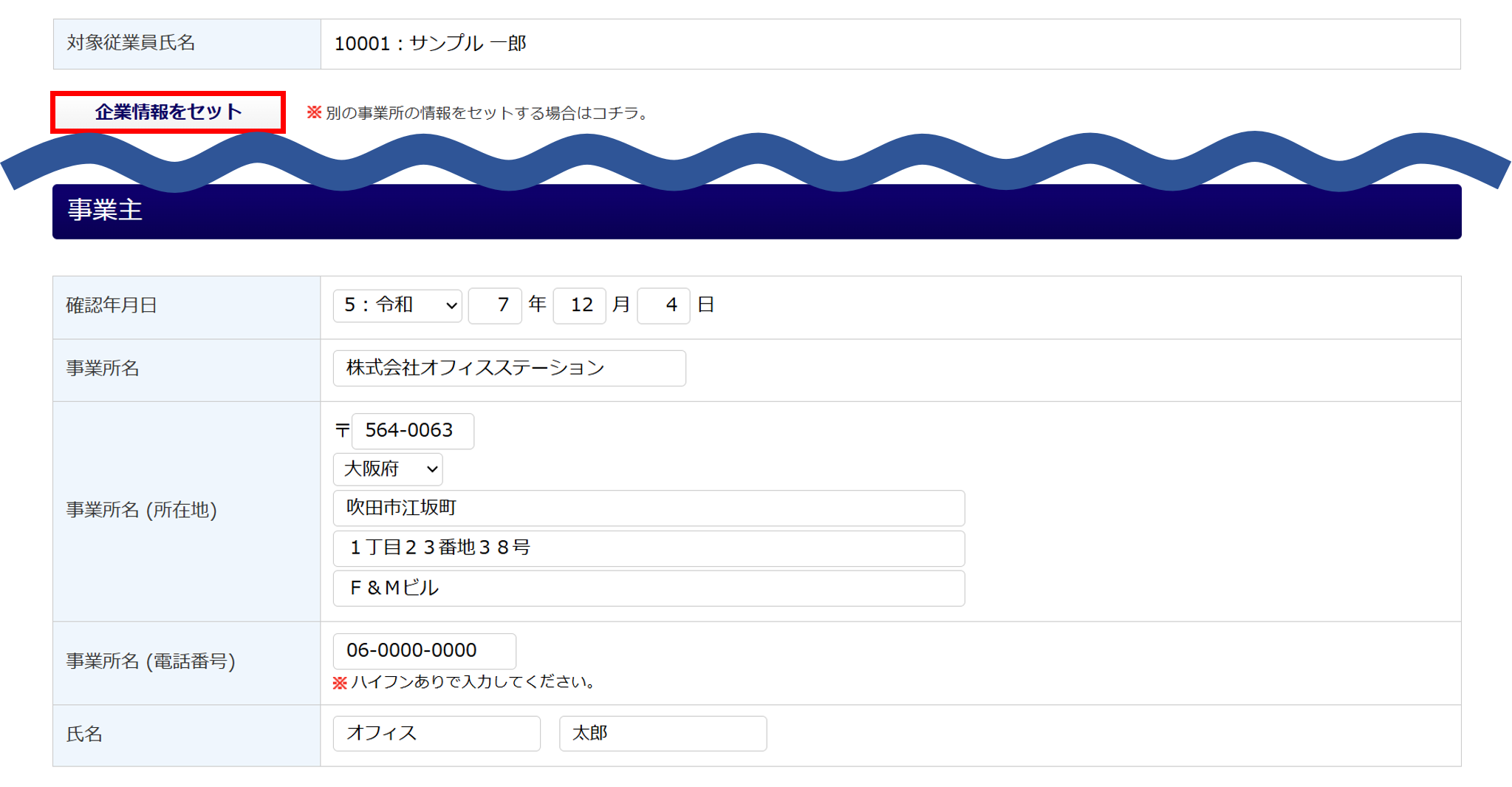Click the phone number field 06-0000-0000
The width and height of the screenshot is (1512, 787).
424,651
